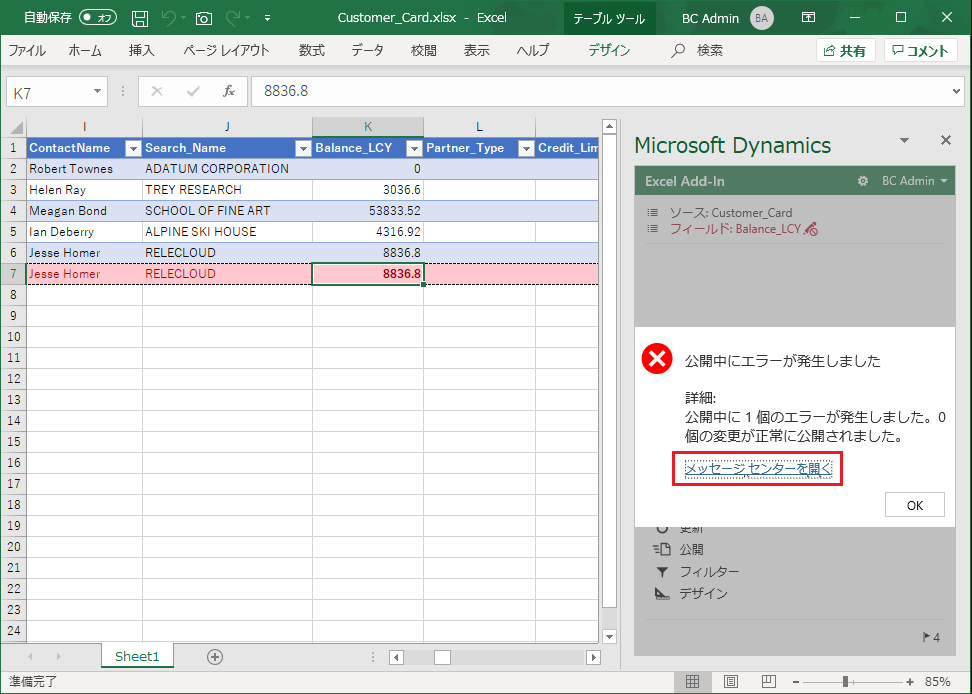Switch to Page Layout view icon
Screen dimensions: 972x694
click(x=731, y=682)
